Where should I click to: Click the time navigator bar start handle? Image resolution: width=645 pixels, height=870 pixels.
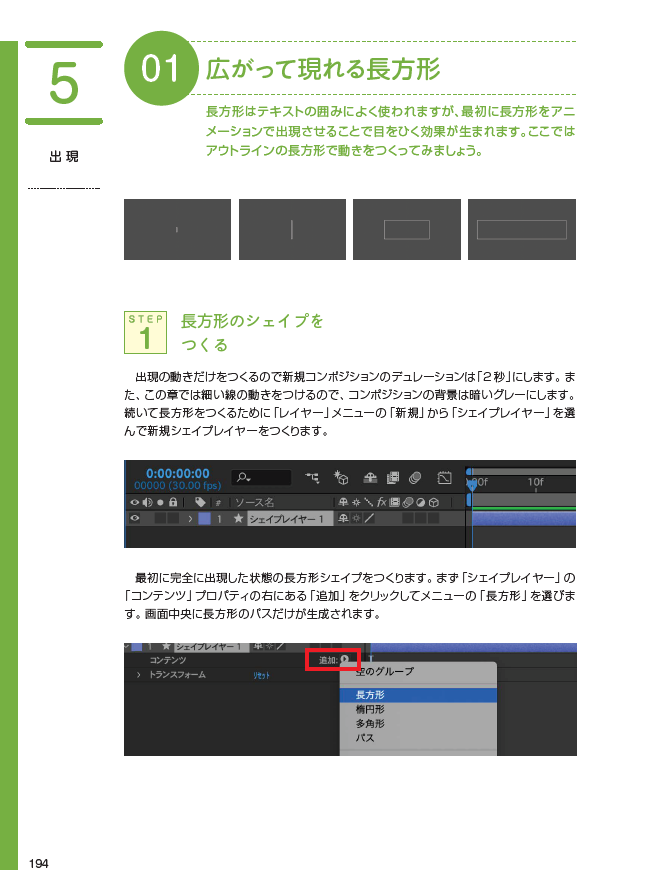[x=468, y=472]
